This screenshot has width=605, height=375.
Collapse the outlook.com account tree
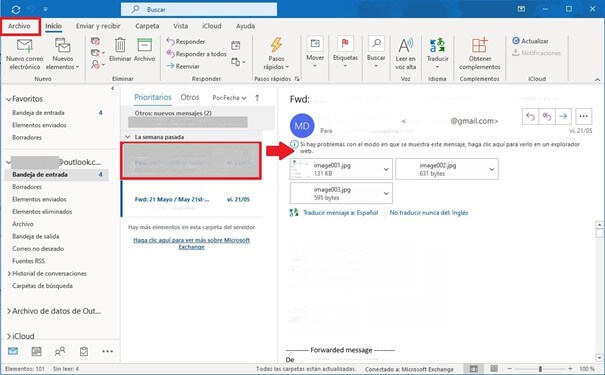8,162
